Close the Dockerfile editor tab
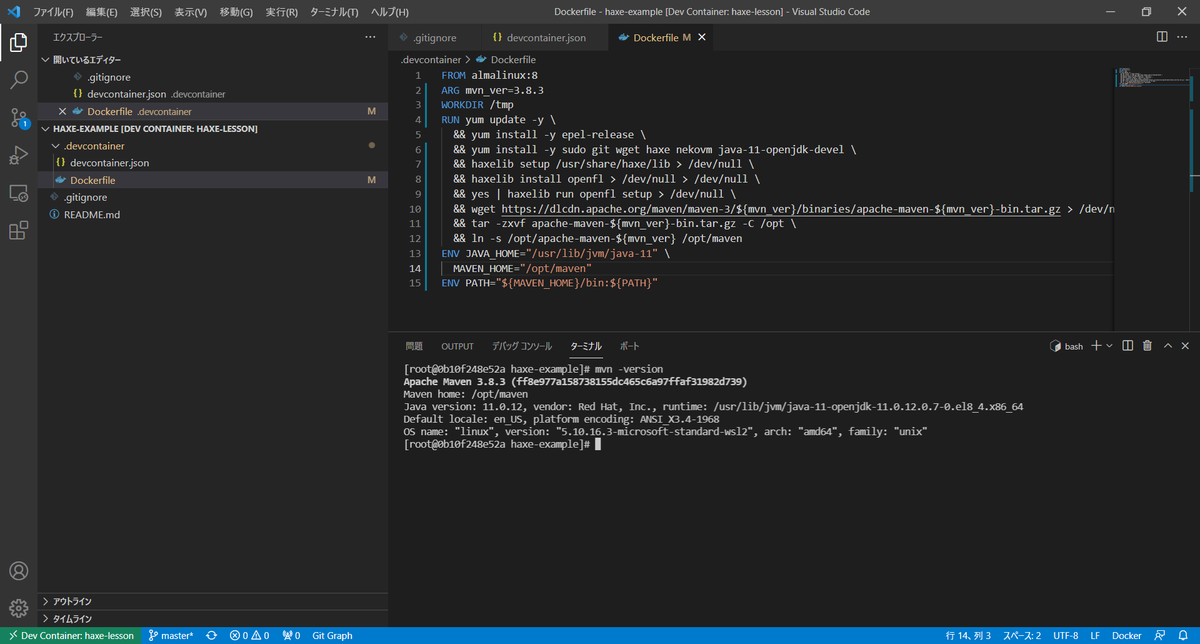The image size is (1200, 644). [x=702, y=38]
